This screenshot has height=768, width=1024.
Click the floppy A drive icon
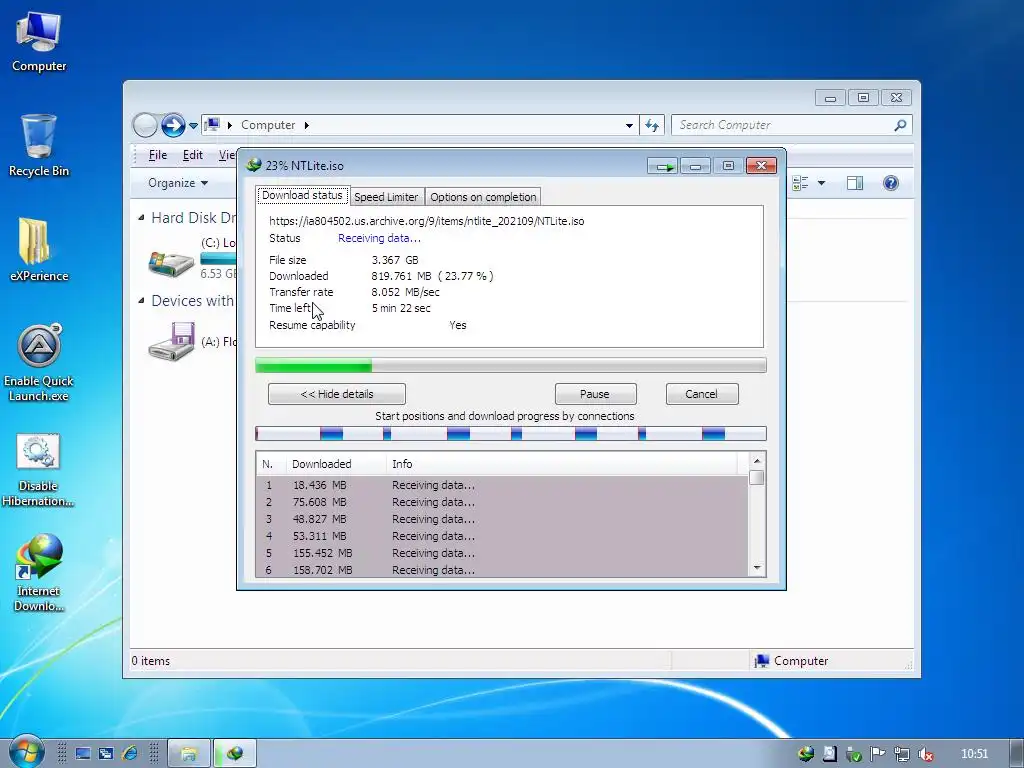tap(171, 341)
